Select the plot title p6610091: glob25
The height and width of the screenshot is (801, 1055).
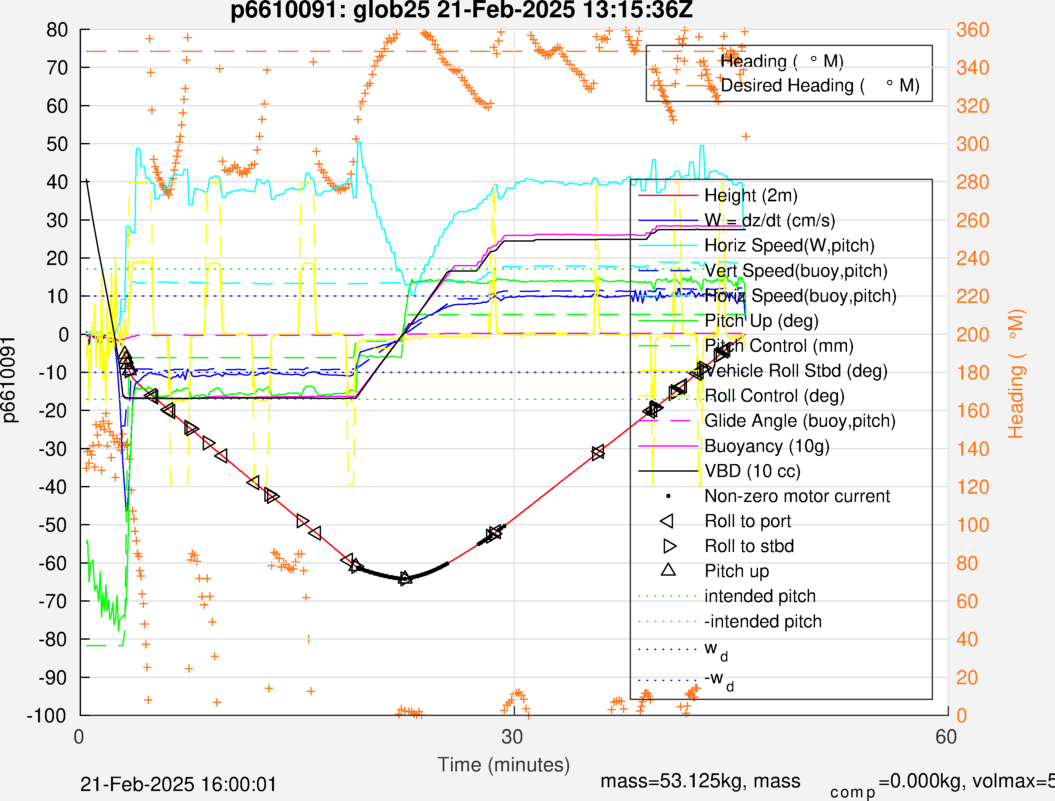462,10
